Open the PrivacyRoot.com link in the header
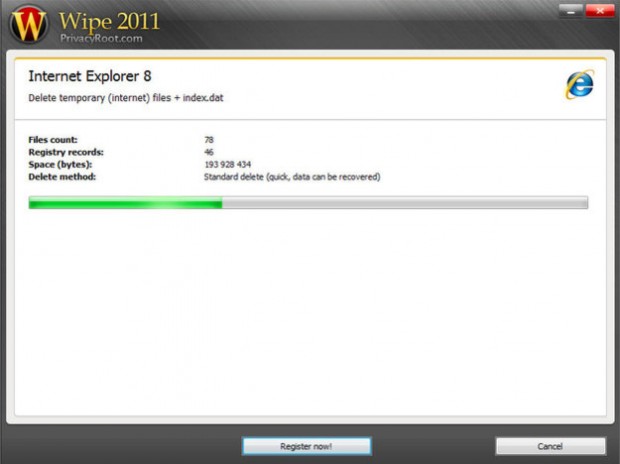Image resolution: width=620 pixels, height=464 pixels. (x=101, y=38)
